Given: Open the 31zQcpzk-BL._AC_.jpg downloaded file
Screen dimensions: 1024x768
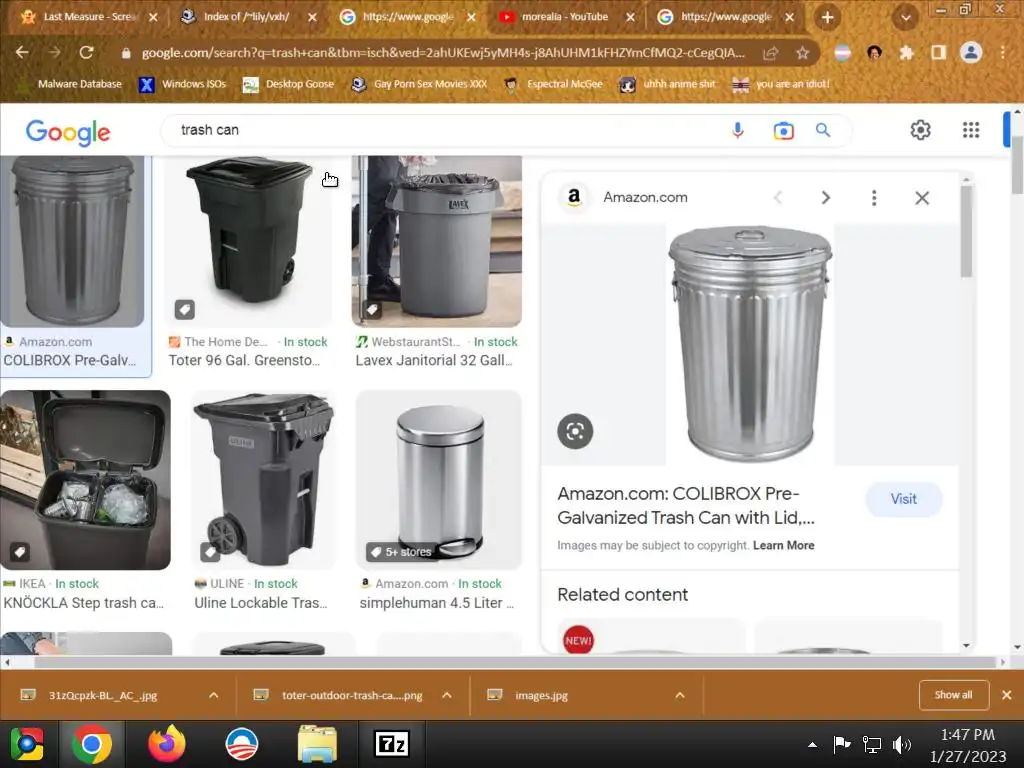Looking at the screenshot, I should click(103, 696).
